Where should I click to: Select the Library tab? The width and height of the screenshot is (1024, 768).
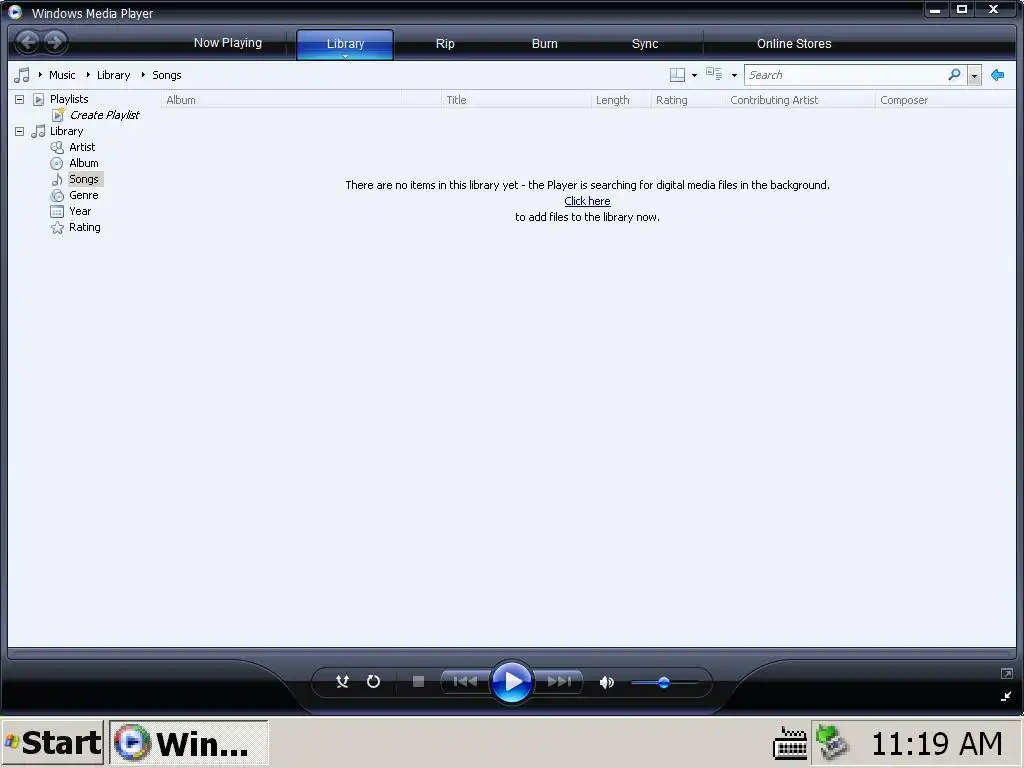pyautogui.click(x=345, y=43)
